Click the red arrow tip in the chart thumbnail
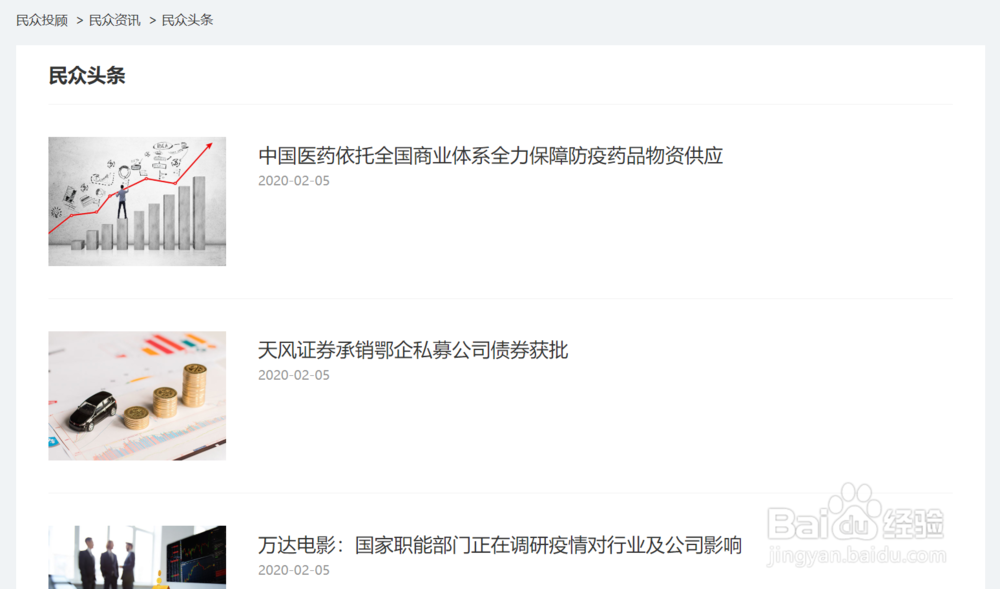 (209, 147)
